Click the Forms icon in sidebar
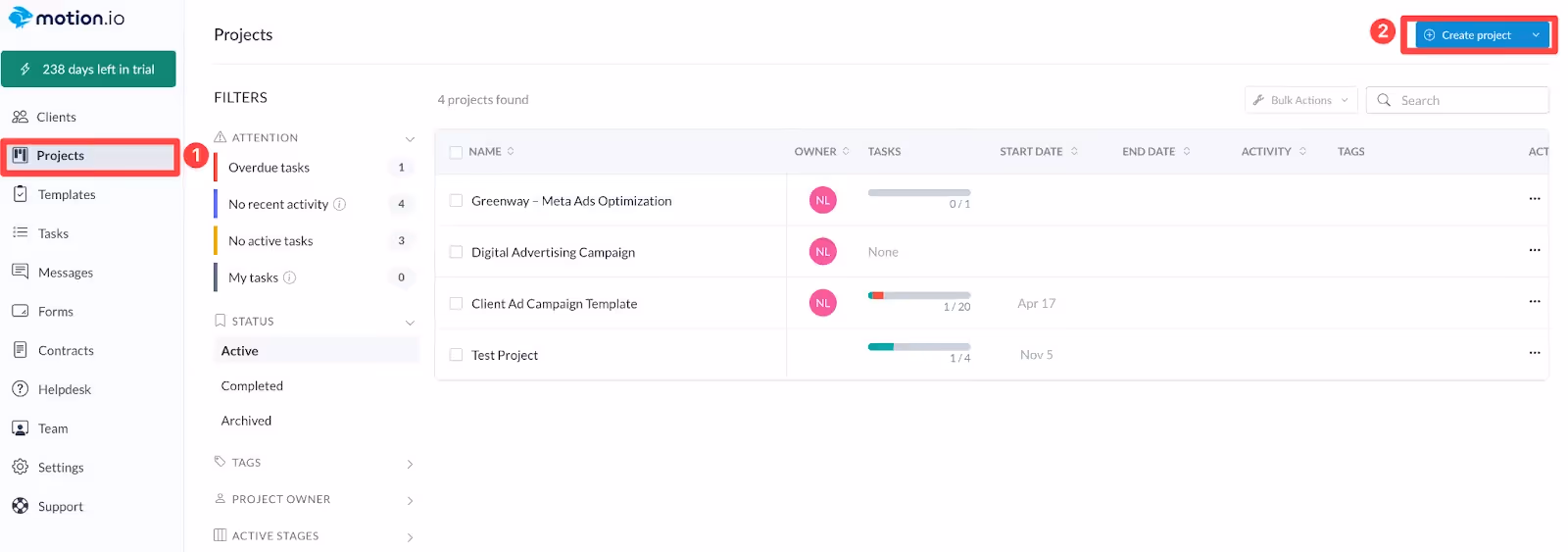The height and width of the screenshot is (552, 1568). (20, 311)
